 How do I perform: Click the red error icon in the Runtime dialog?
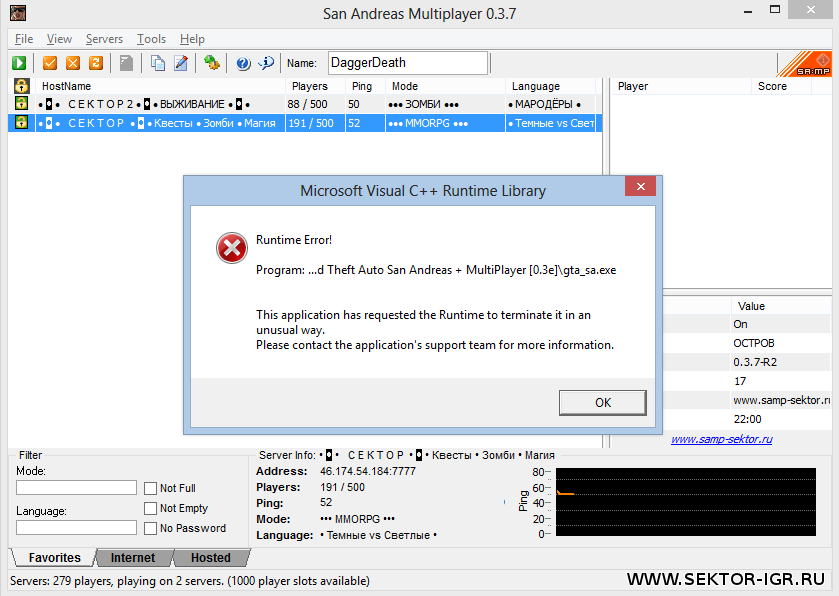pyautogui.click(x=232, y=248)
